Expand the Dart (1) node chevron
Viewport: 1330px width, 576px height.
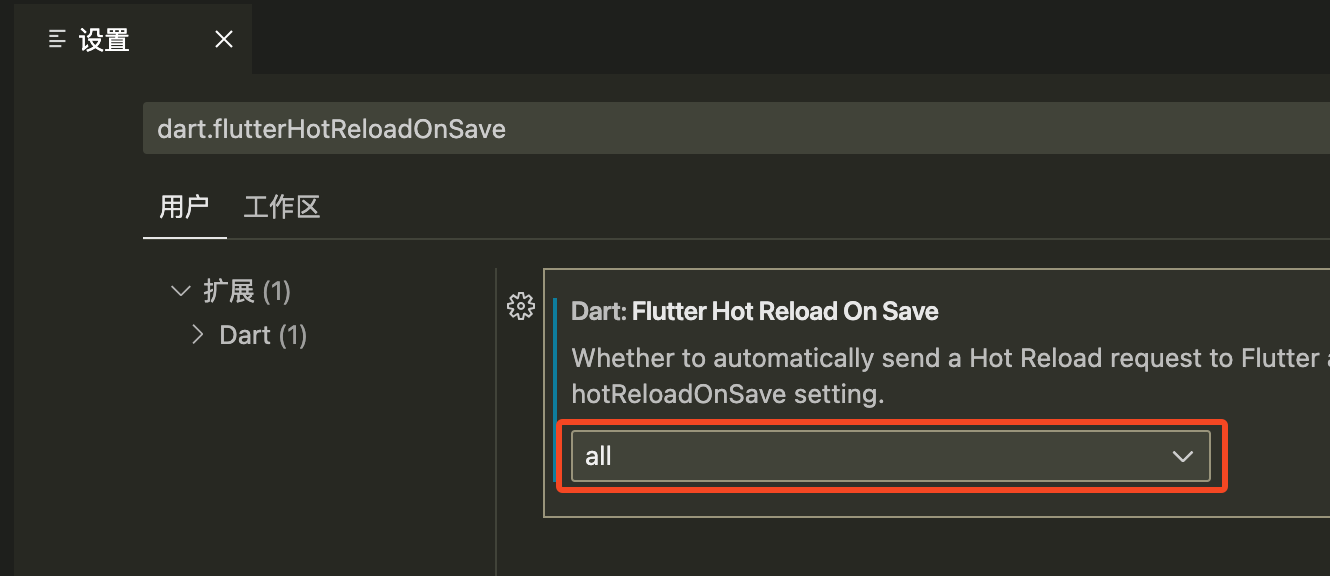coord(198,334)
